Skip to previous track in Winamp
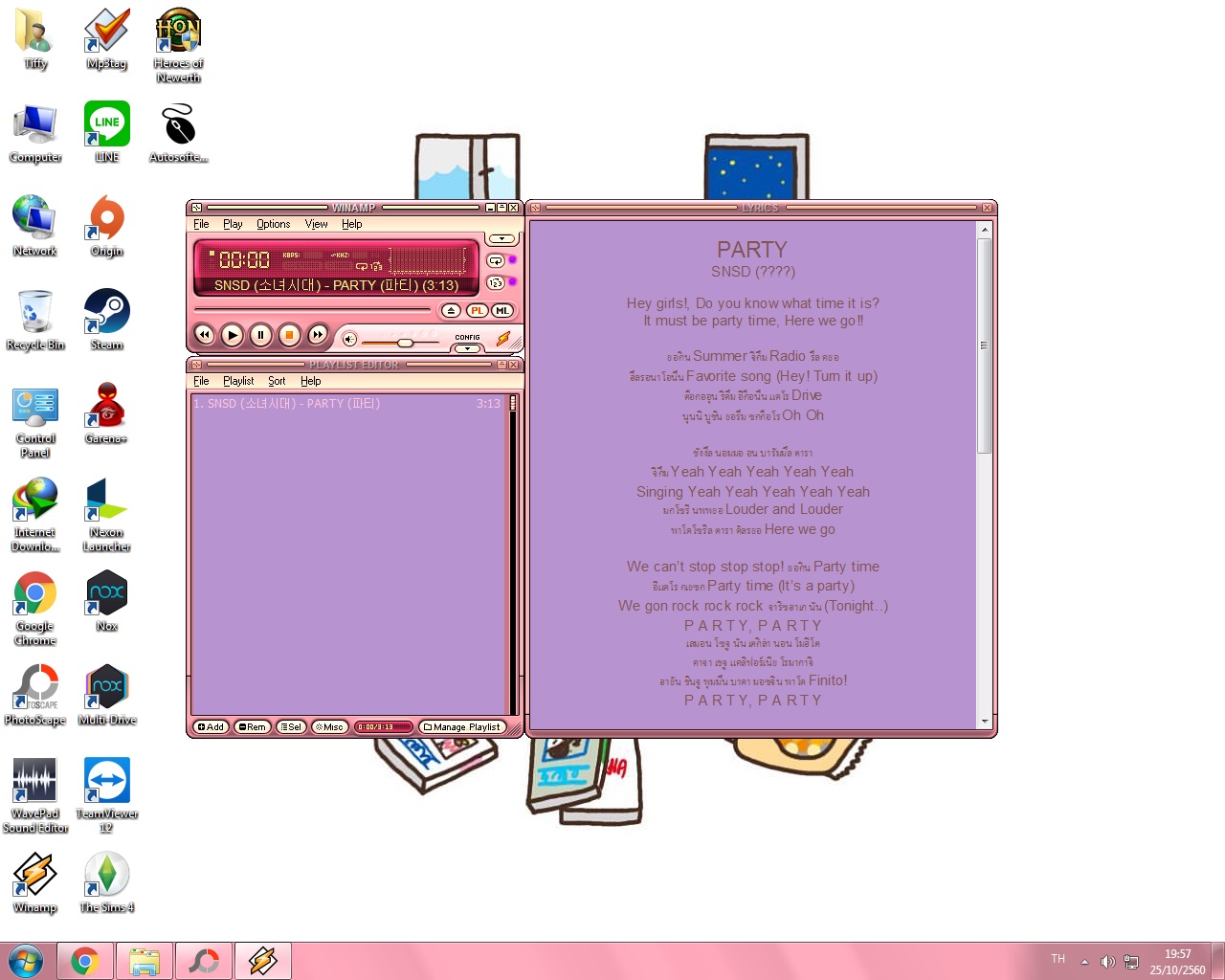1225x980 pixels. pos(203,335)
